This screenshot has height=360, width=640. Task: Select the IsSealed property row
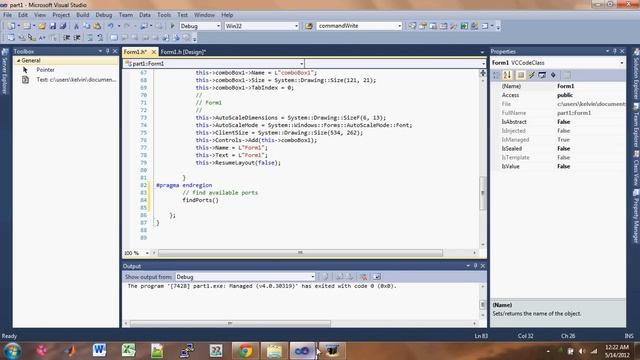558,149
